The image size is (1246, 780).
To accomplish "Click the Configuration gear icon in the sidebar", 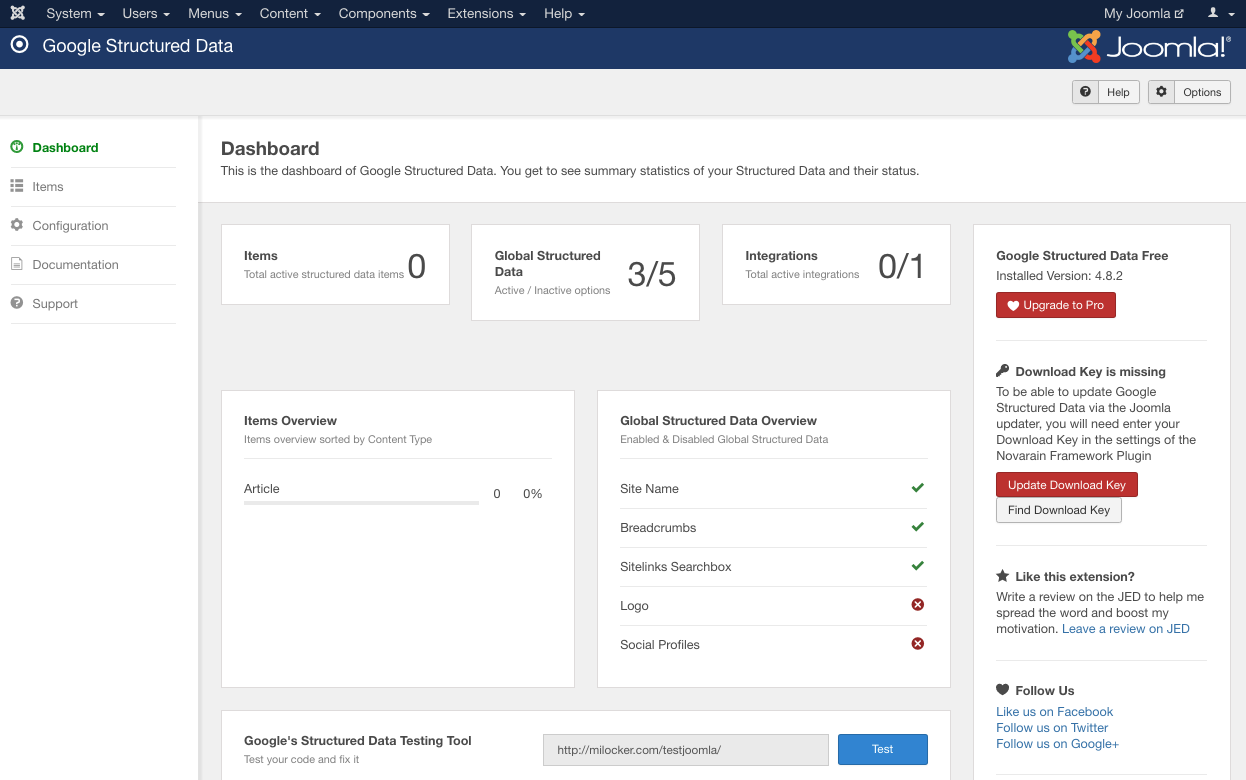I will click(17, 225).
